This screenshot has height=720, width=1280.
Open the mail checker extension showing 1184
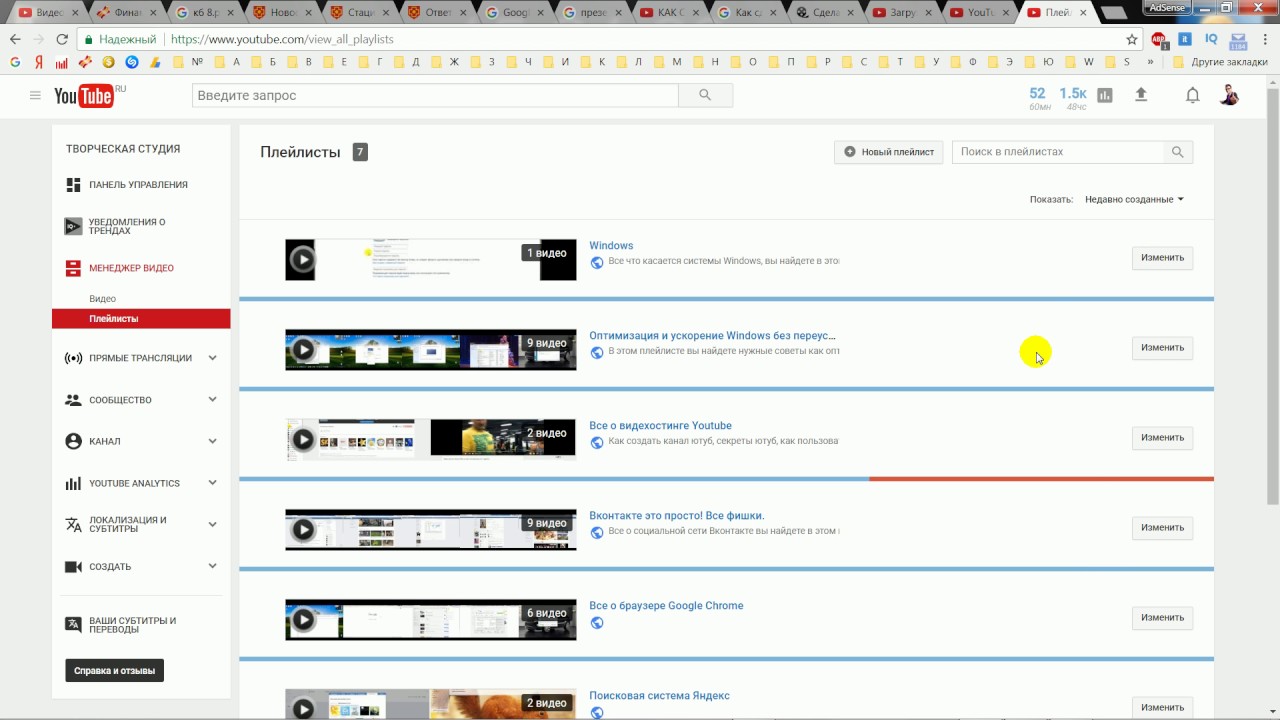point(1238,40)
